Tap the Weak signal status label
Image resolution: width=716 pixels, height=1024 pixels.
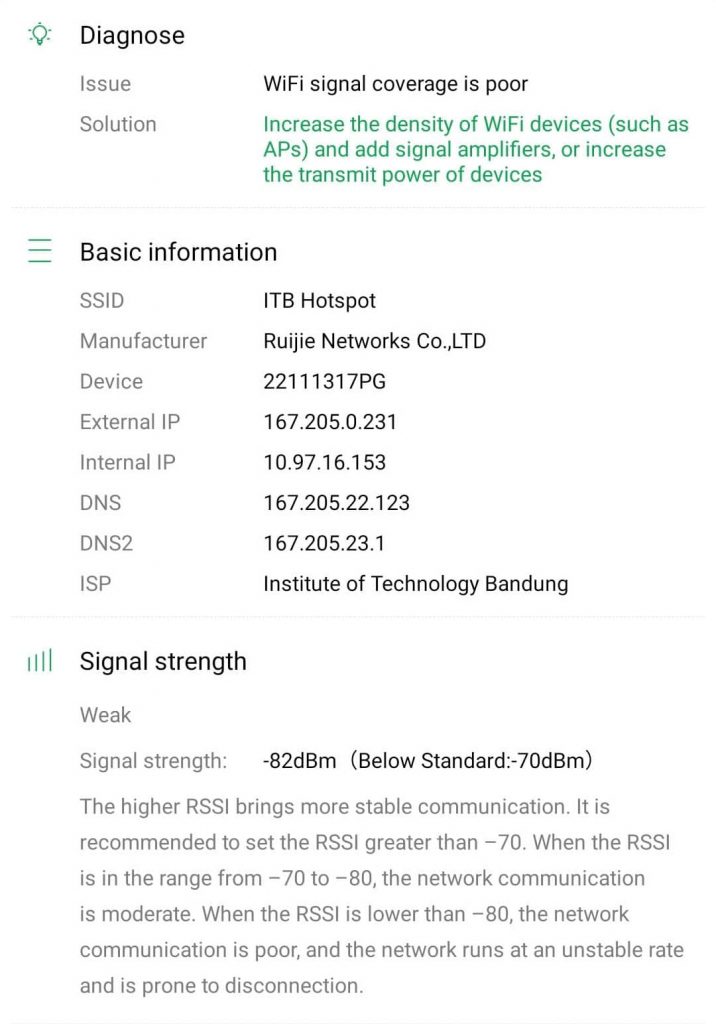(x=105, y=715)
